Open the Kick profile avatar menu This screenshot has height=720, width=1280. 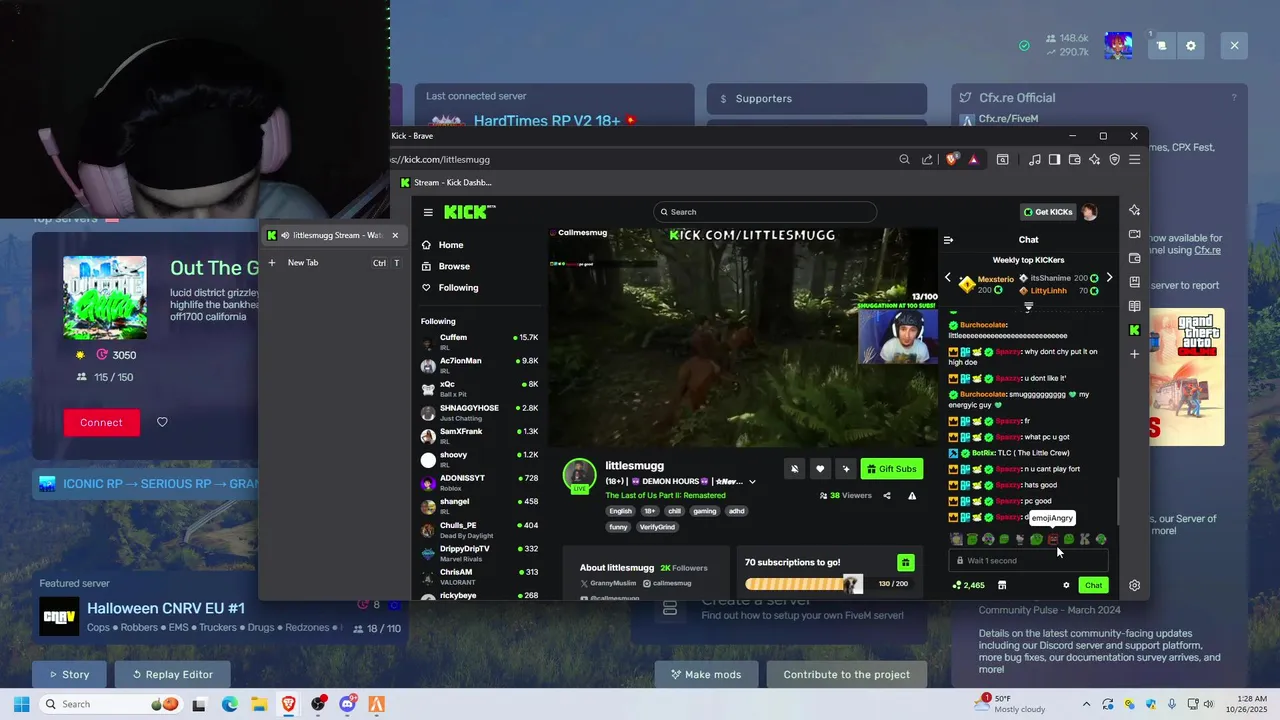click(1089, 212)
